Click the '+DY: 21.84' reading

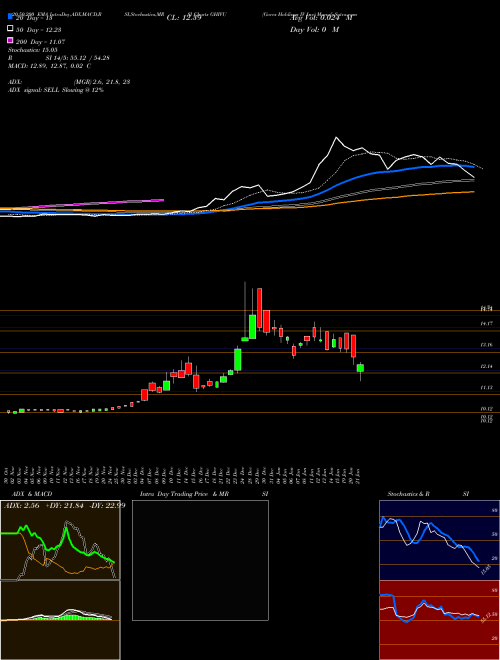tap(64, 506)
